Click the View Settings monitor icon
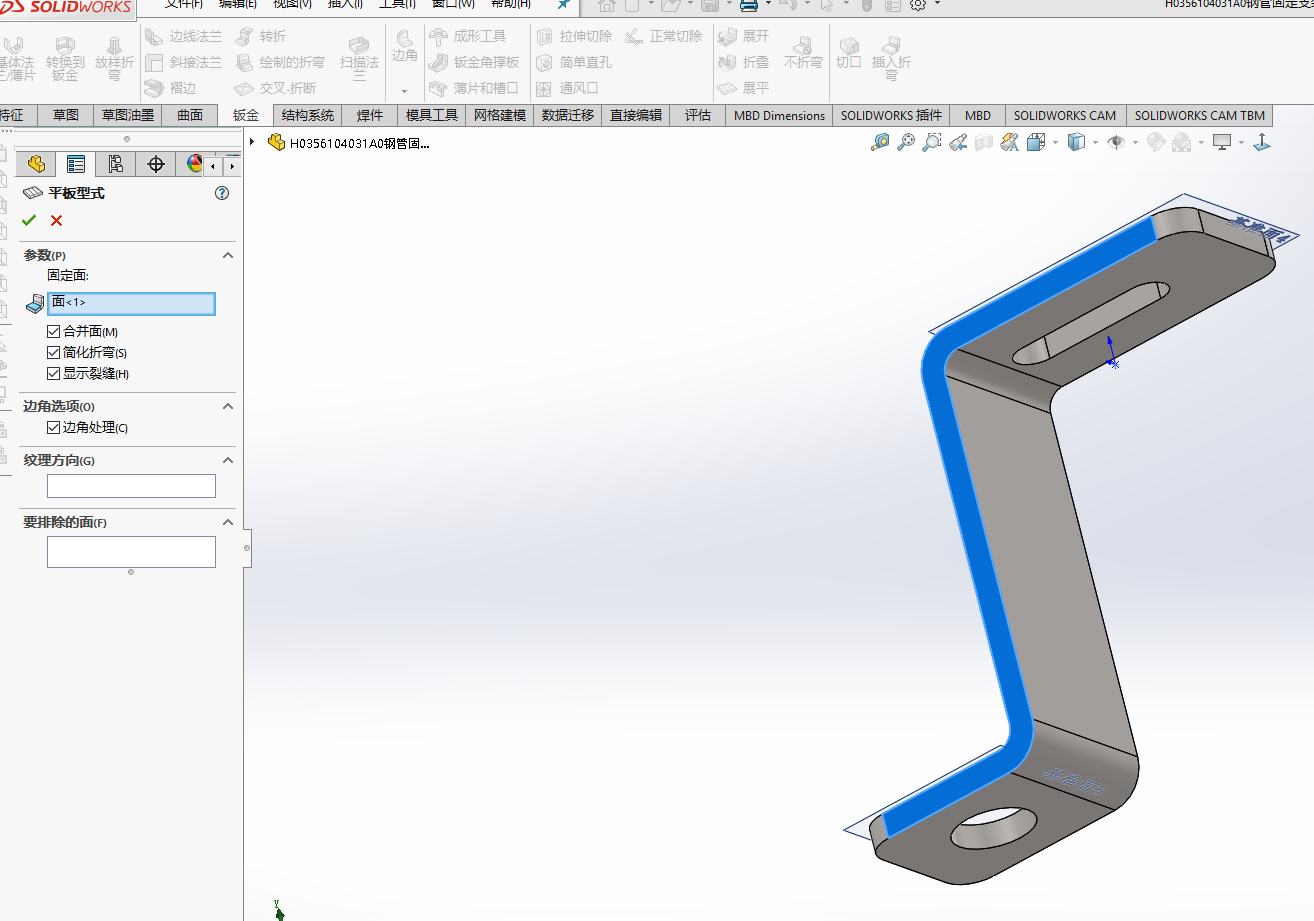The height and width of the screenshot is (921, 1314). click(1222, 143)
